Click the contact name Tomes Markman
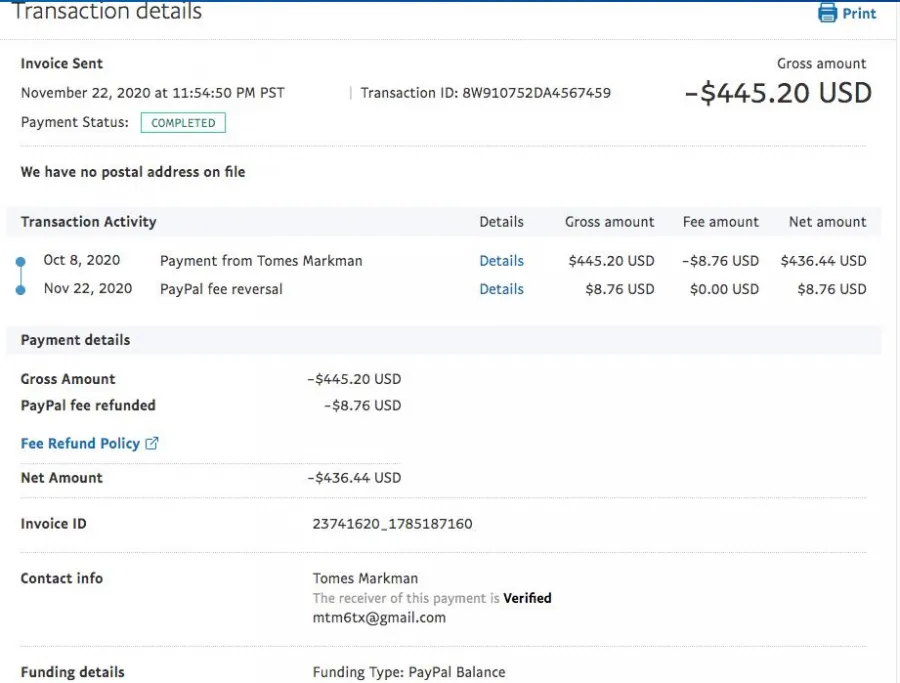900x683 pixels. [365, 578]
